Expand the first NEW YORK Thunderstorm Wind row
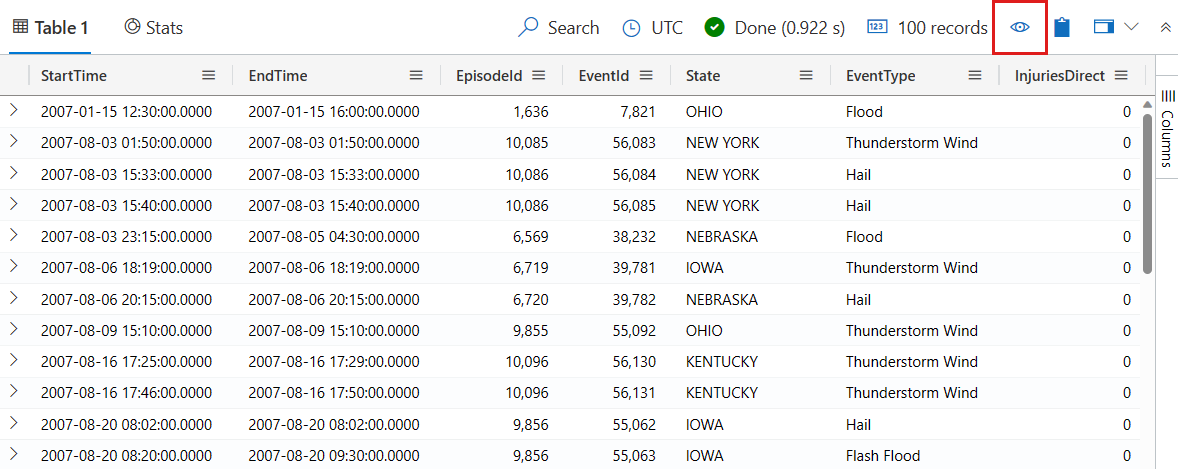 click(14, 142)
